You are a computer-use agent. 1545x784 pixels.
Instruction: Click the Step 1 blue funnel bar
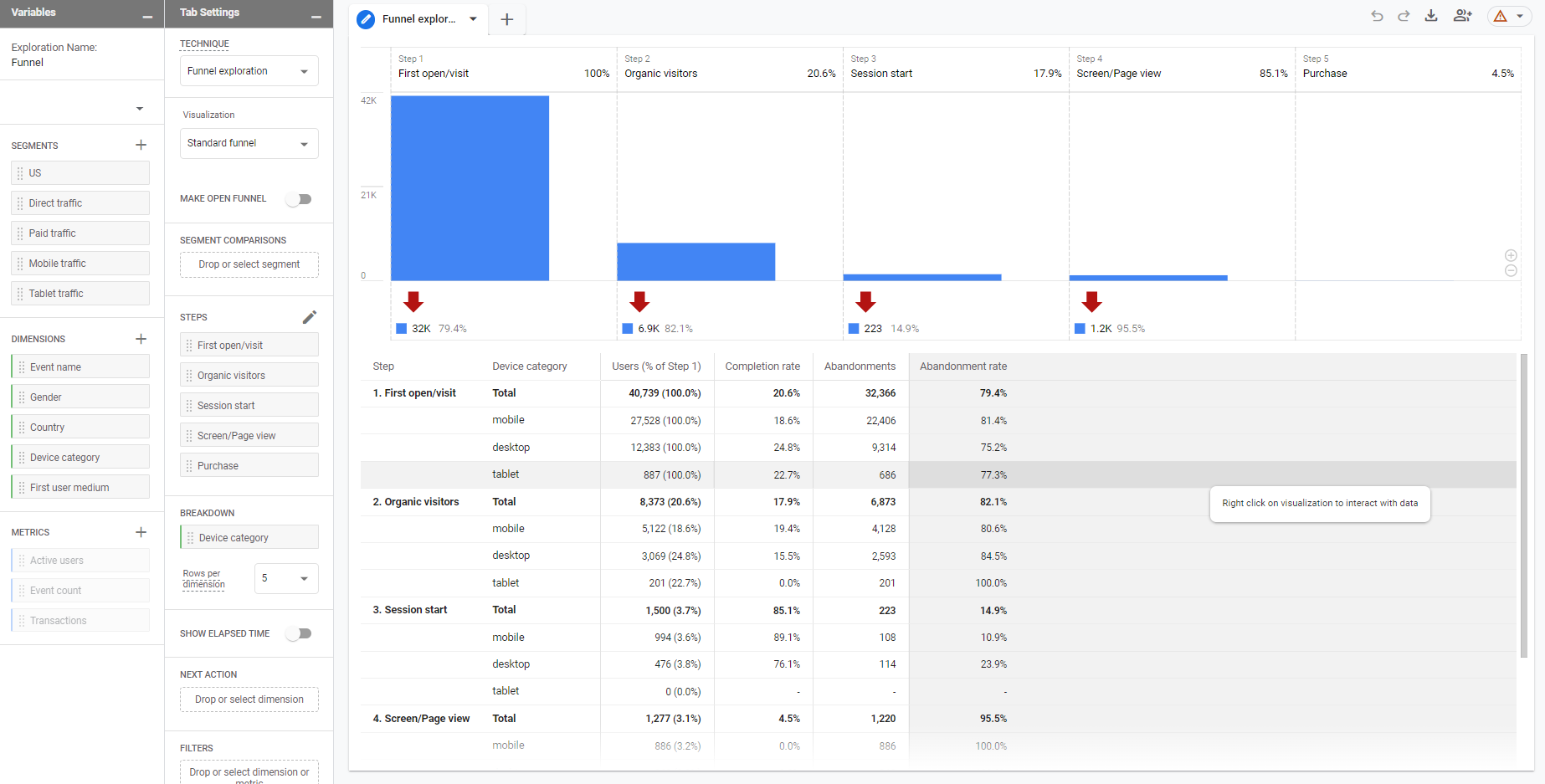(x=470, y=188)
